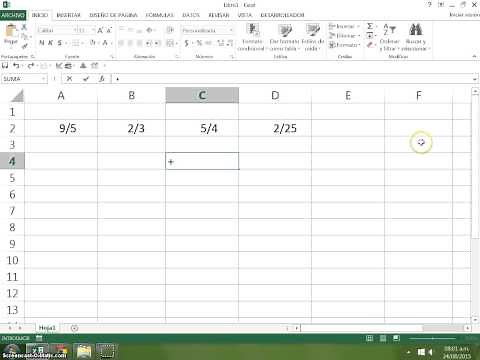The width and height of the screenshot is (480, 360).
Task: Open the font name dropdown
Action: (x=75, y=30)
